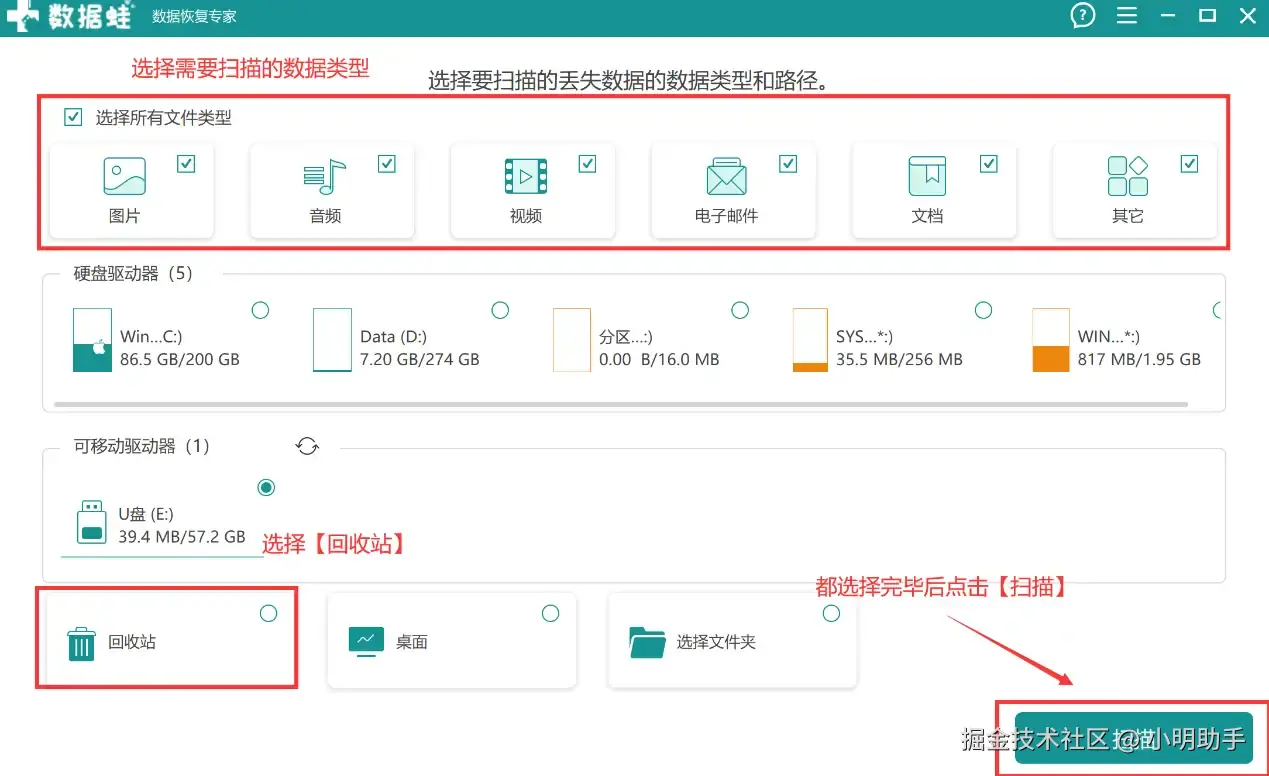Toggle 选择所有文件类型 checkbox
1269x776 pixels.
(x=72, y=117)
